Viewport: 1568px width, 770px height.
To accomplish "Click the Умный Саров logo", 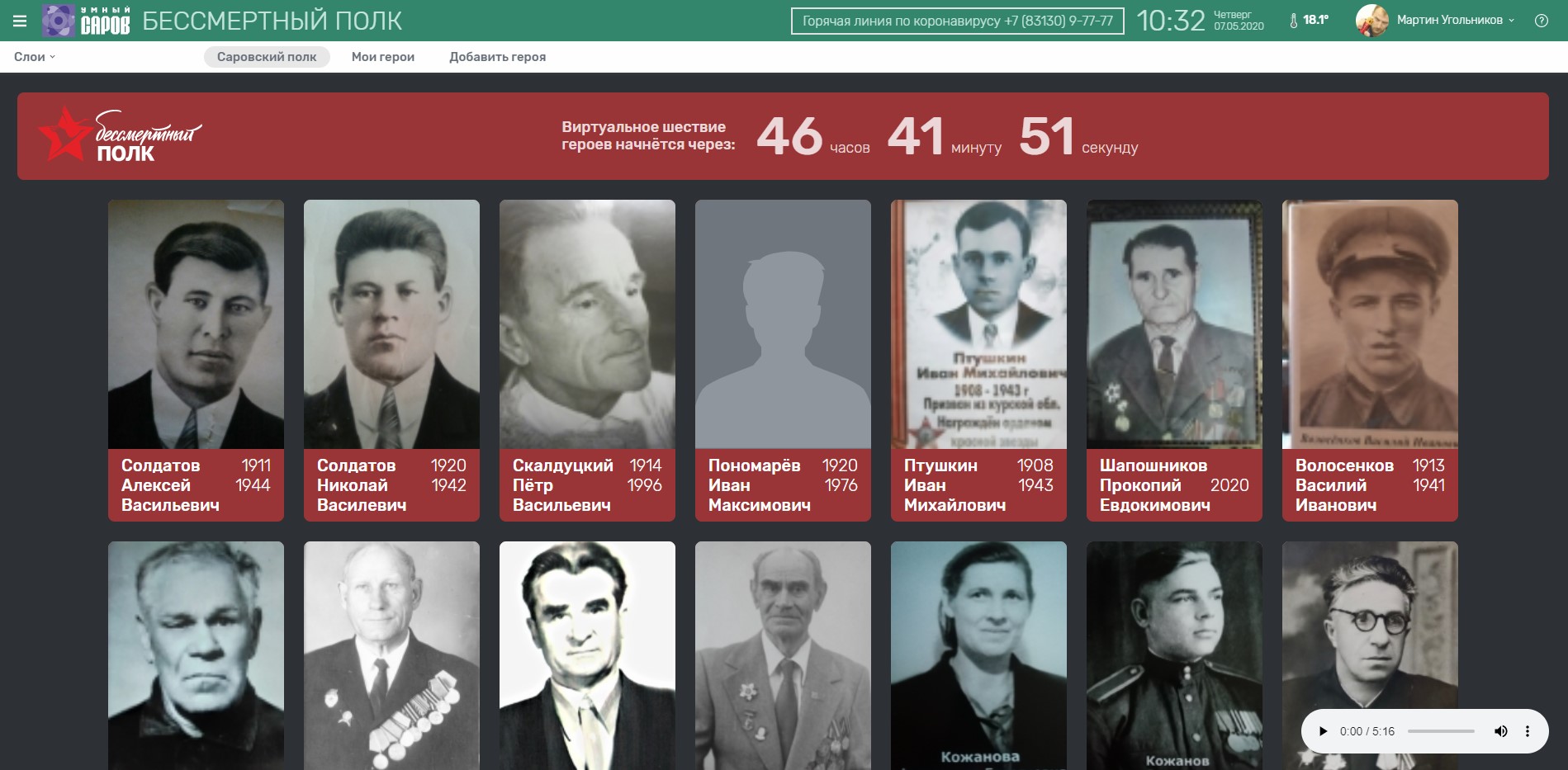I will pyautogui.click(x=87, y=21).
